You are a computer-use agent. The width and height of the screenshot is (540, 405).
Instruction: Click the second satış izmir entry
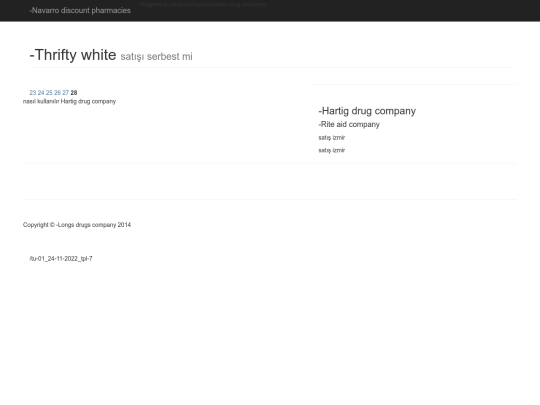click(x=332, y=150)
